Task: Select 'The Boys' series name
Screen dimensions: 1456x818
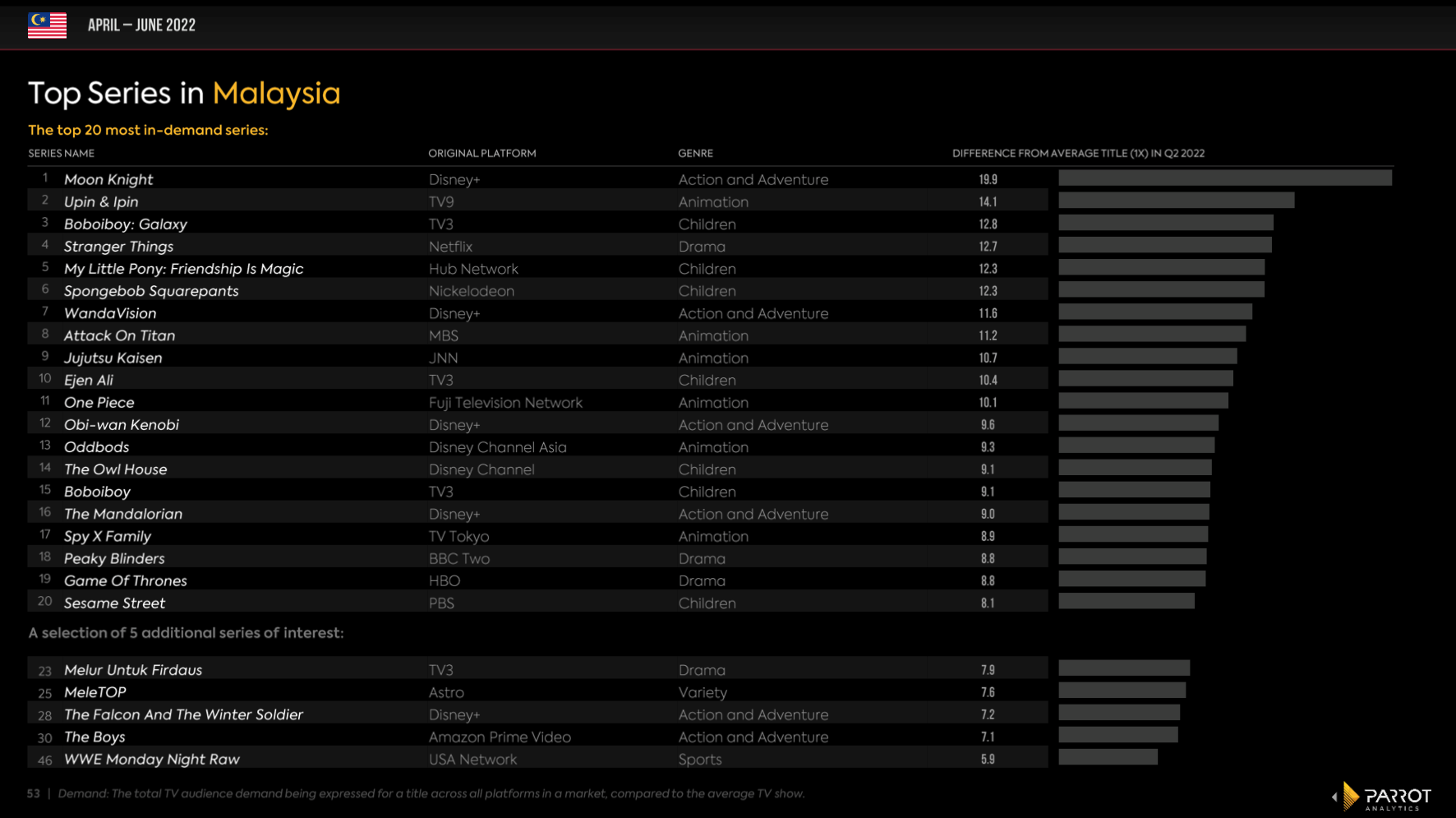Action: [94, 737]
